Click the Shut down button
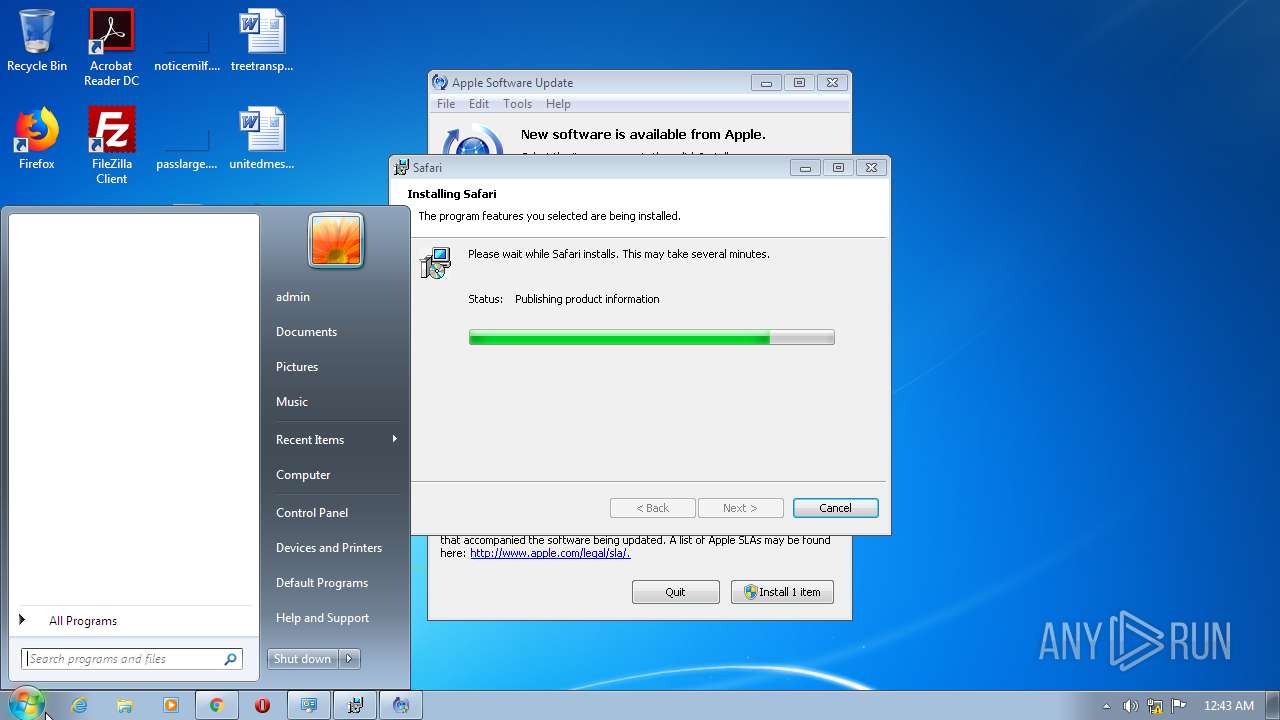 303,659
